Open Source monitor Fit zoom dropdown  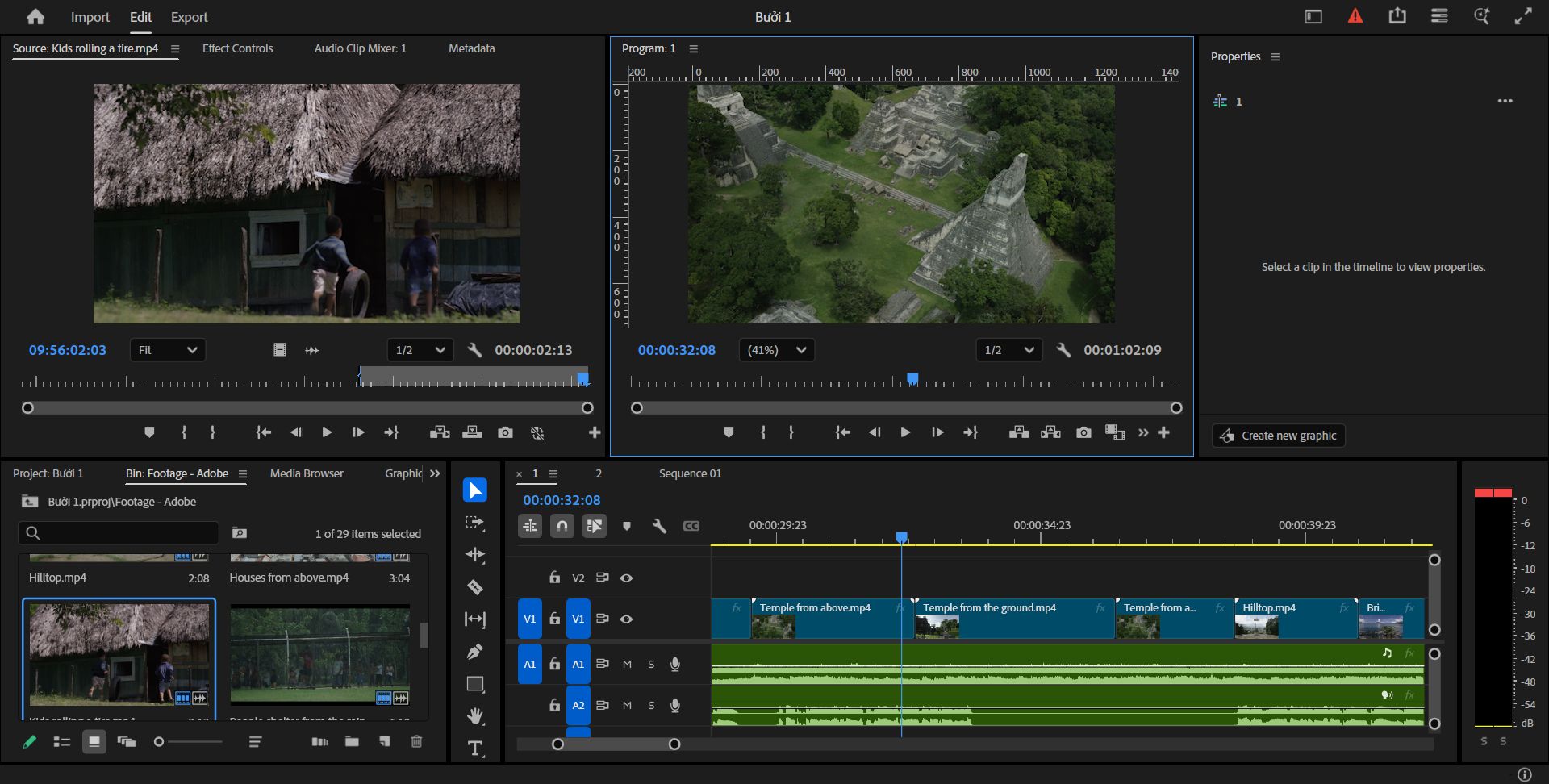pyautogui.click(x=168, y=350)
